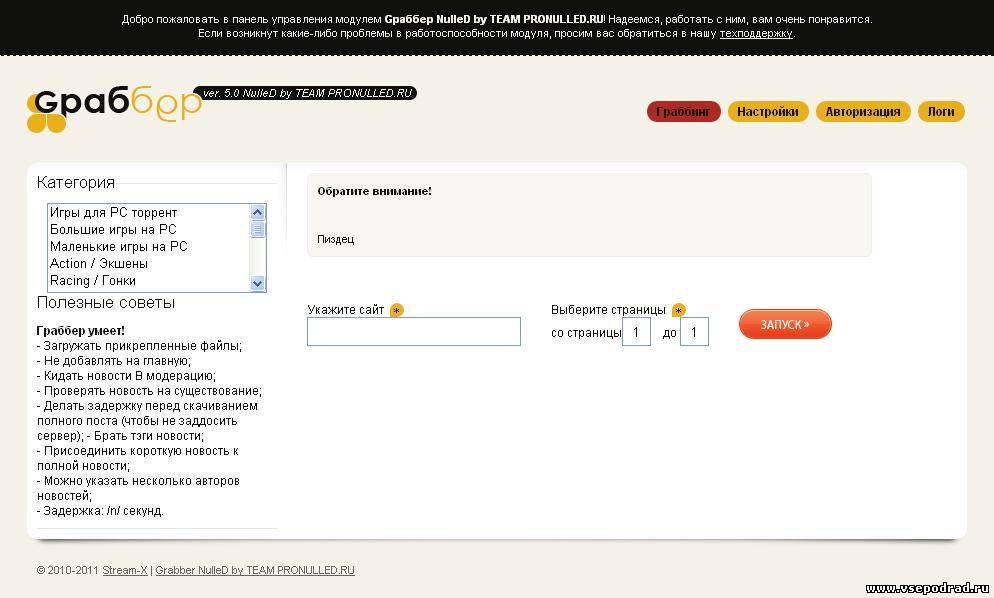Click the category list scroll up arrow

(x=257, y=212)
